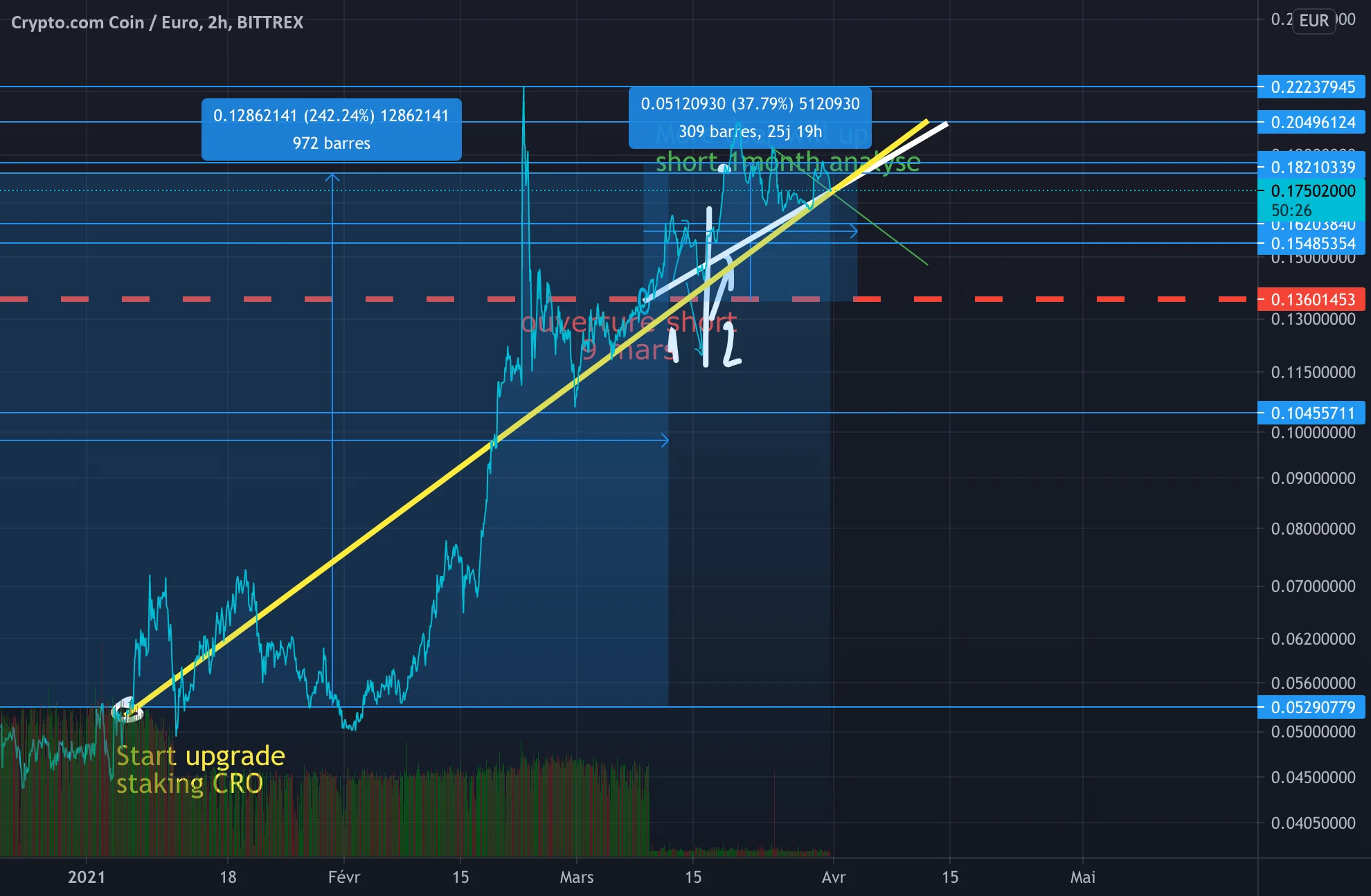This screenshot has height=896, width=1371.
Task: Click the red 0.13601453 price label
Action: tap(1312, 299)
